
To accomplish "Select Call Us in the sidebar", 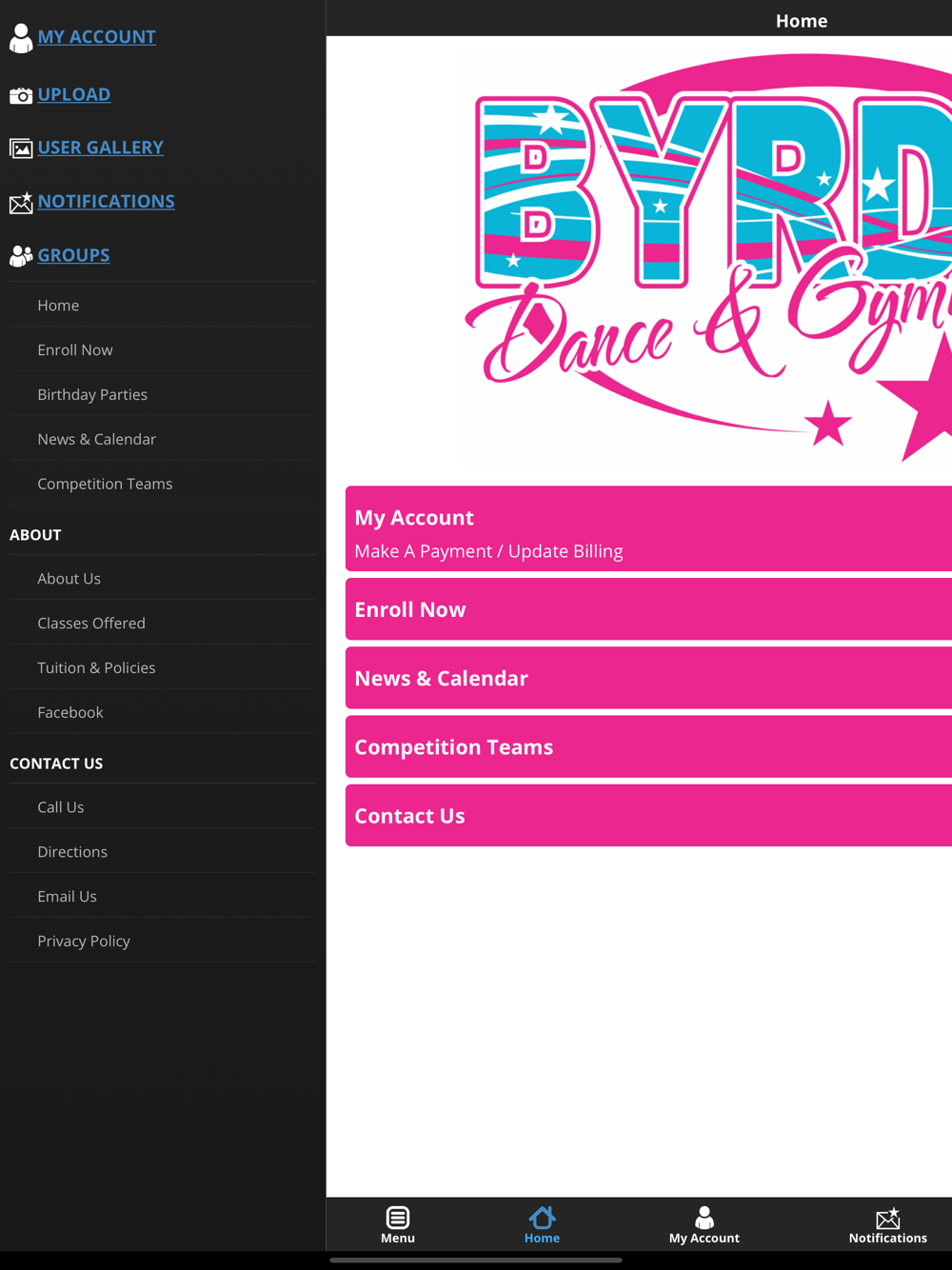I will point(163,806).
